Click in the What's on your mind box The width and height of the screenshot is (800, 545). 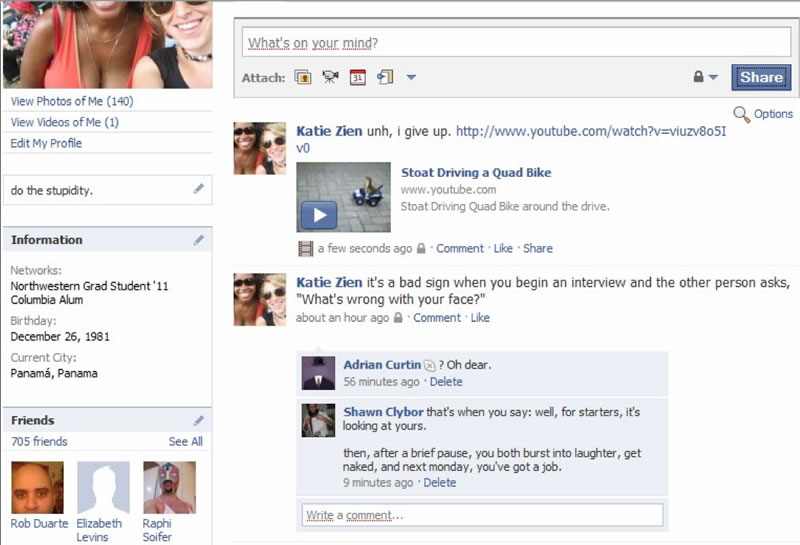tap(516, 42)
